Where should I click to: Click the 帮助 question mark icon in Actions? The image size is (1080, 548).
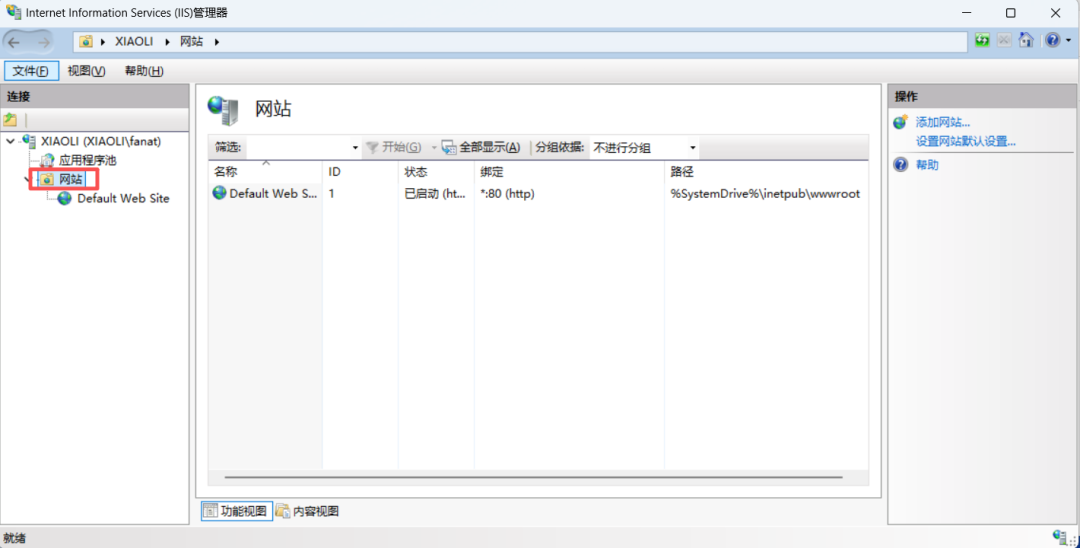pos(900,165)
